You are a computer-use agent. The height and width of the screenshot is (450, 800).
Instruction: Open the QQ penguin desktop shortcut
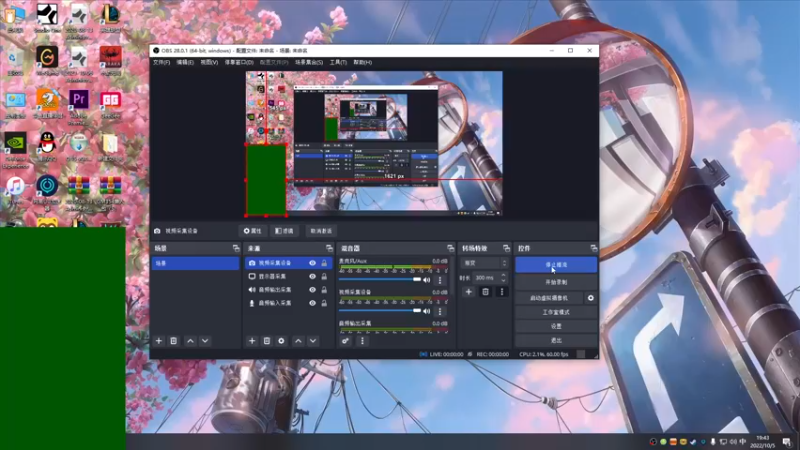(x=47, y=146)
